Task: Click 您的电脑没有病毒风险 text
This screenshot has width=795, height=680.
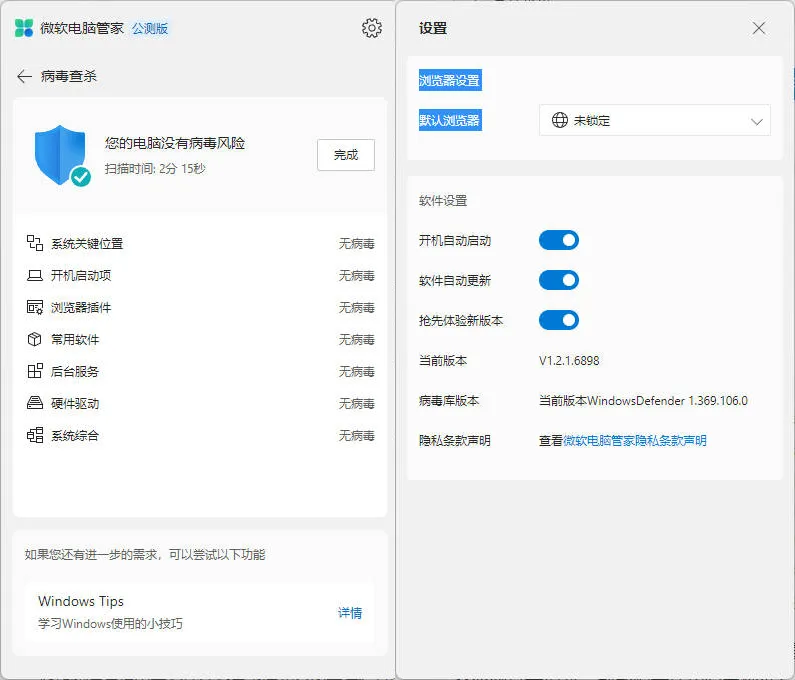Action: click(174, 143)
